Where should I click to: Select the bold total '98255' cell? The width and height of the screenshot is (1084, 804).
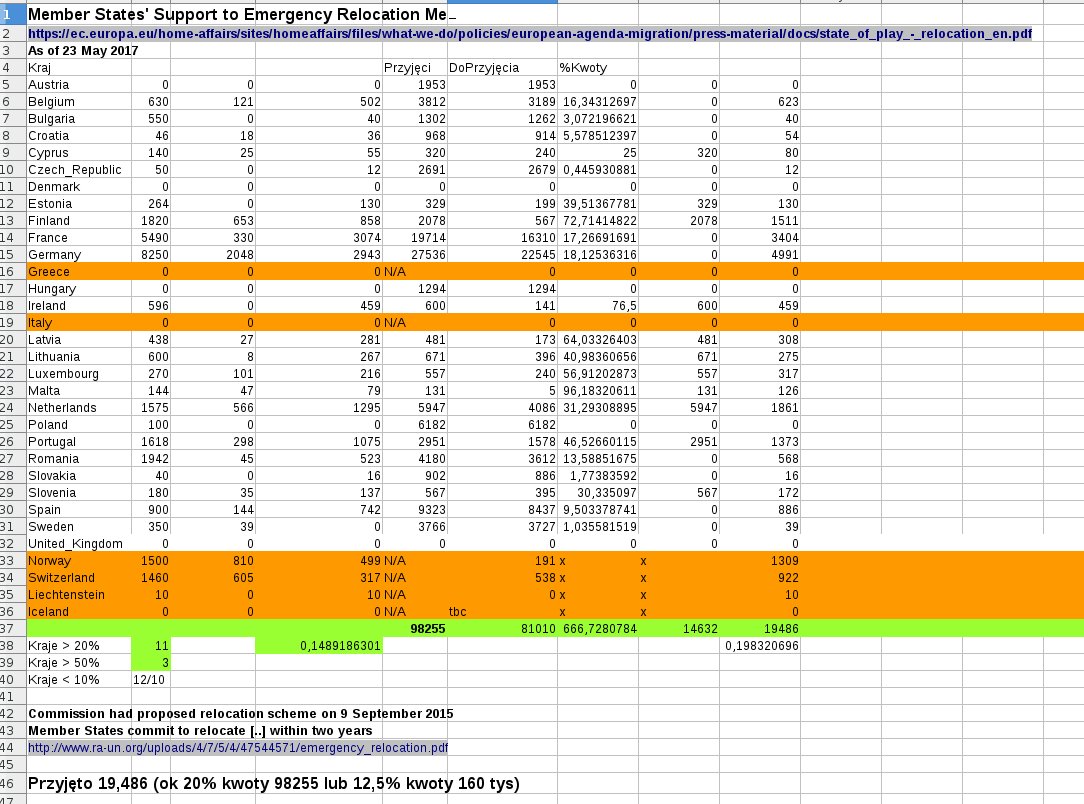click(415, 628)
